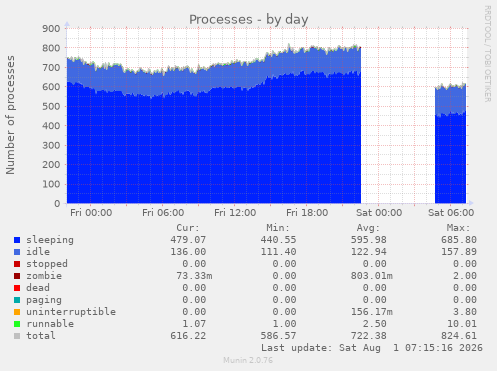Click the 'uninterruptible' legend label
This screenshot has width=497, height=371.
pyautogui.click(x=71, y=312)
